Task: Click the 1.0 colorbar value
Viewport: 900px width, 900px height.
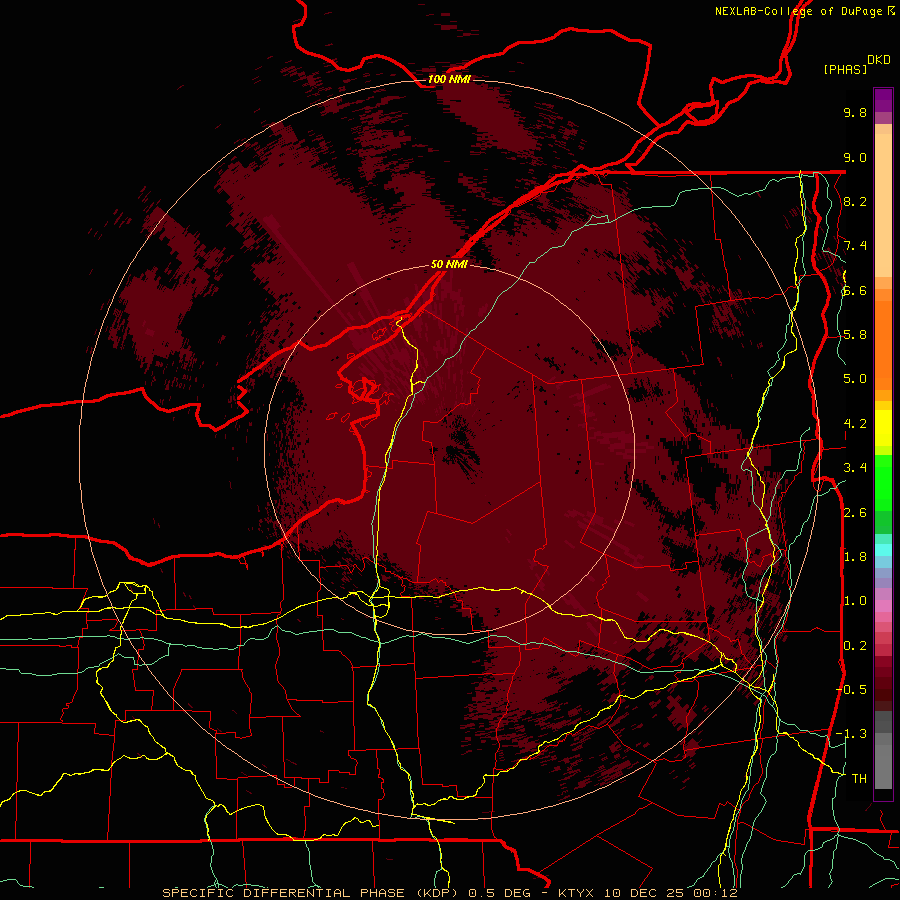Action: click(x=855, y=601)
